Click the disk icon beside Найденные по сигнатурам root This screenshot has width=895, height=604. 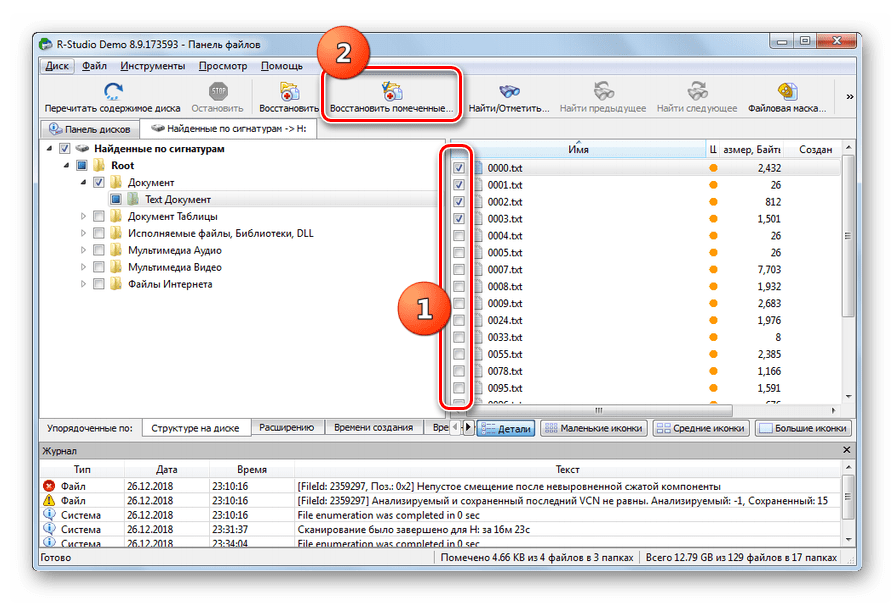(x=82, y=148)
